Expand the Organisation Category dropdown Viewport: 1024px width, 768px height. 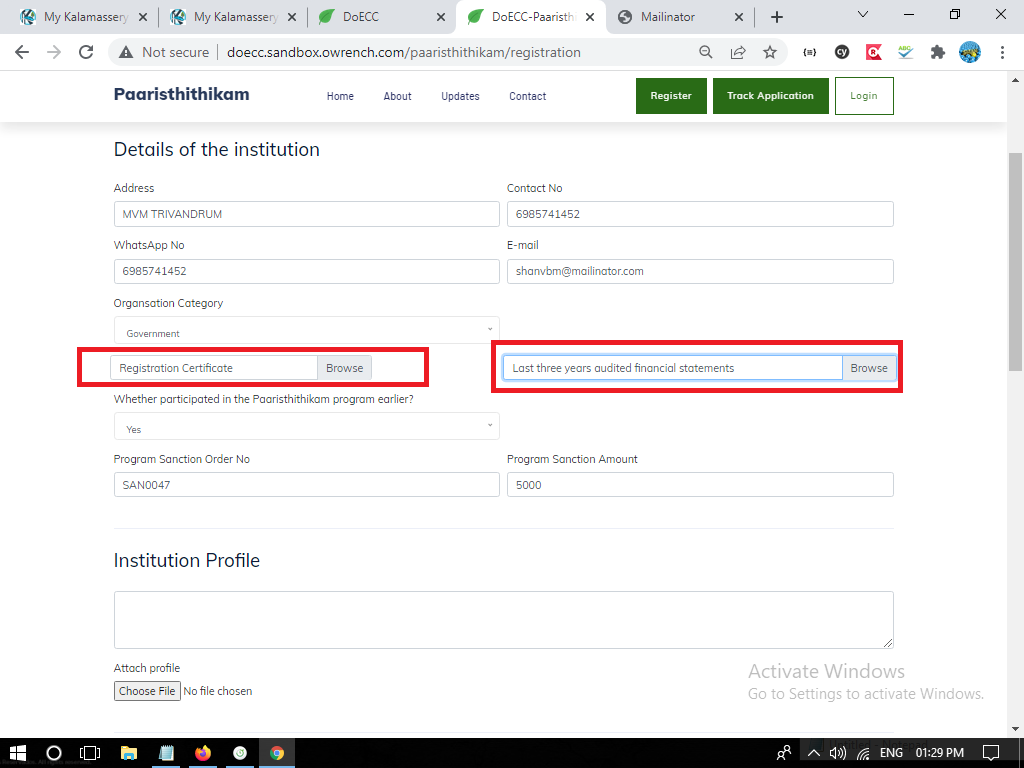306,330
